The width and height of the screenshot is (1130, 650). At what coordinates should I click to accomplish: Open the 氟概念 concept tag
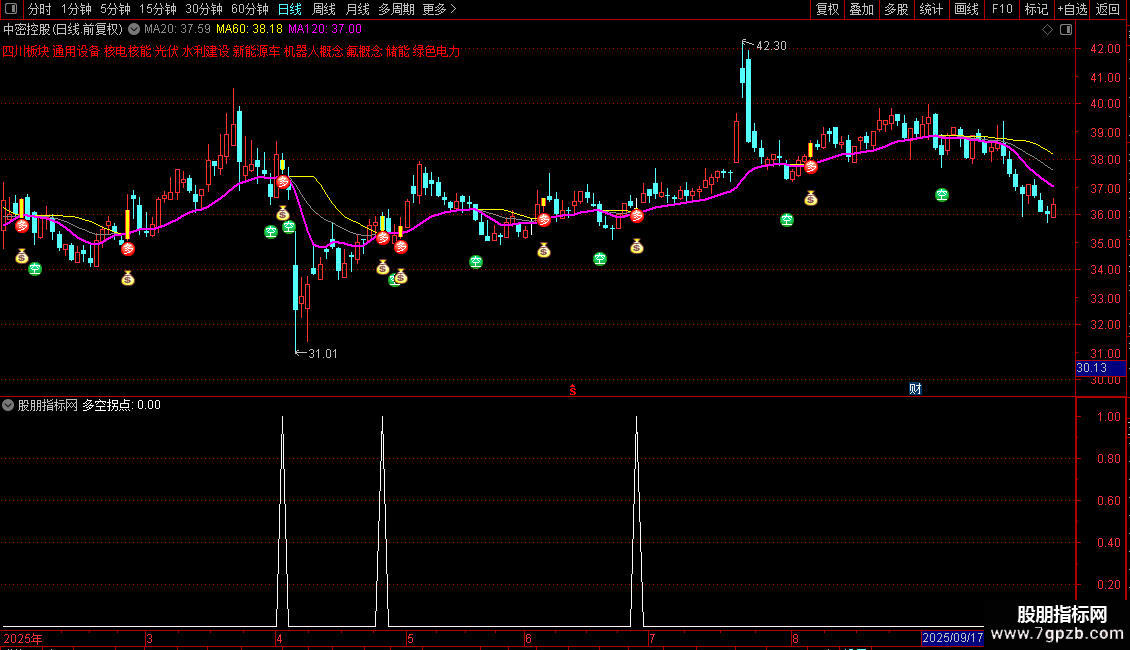365,51
